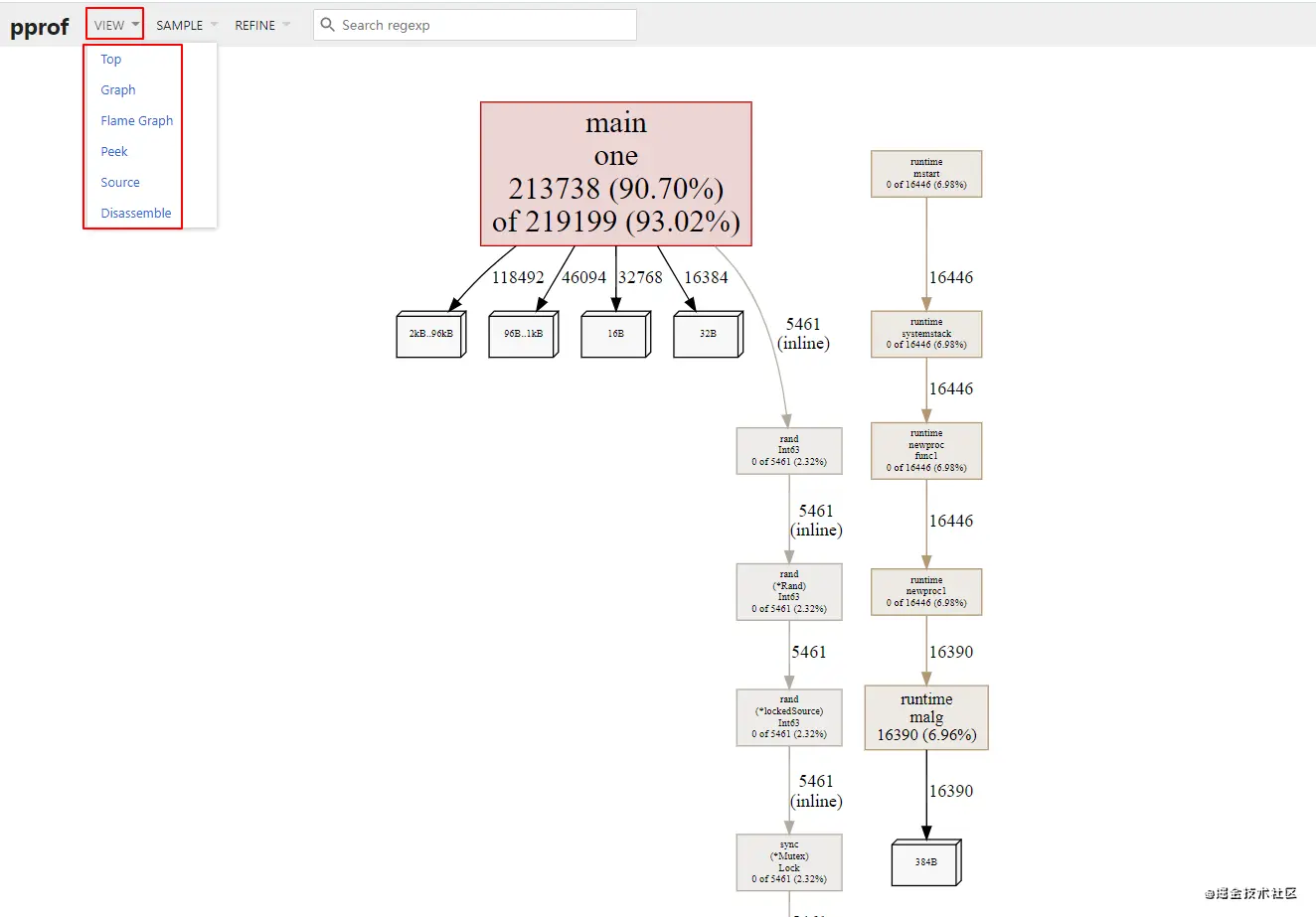Screen dimensions: 1316x917
Task: Click the edge label 46094
Action: (583, 277)
